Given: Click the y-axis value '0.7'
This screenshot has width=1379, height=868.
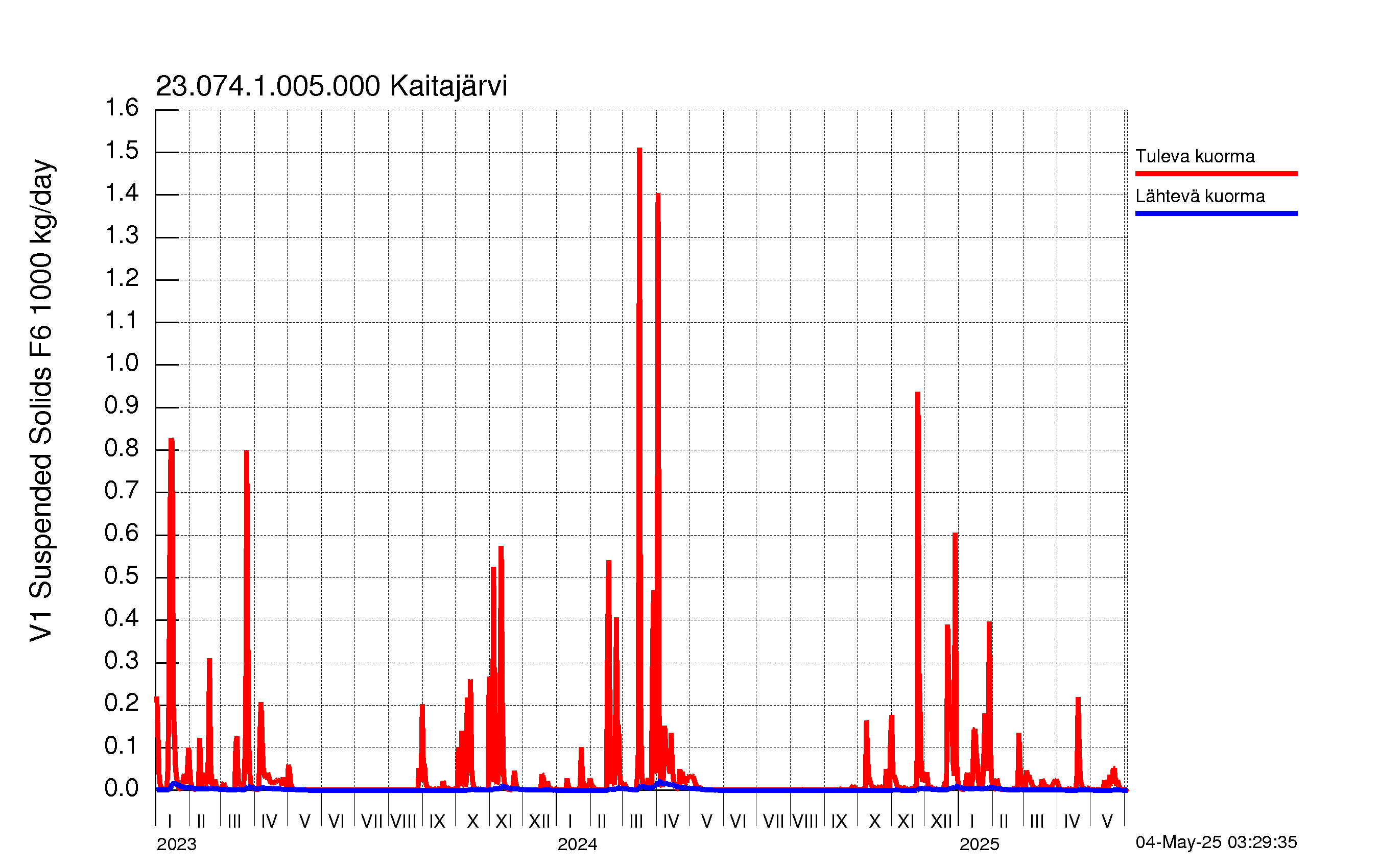Looking at the screenshot, I should (x=122, y=491).
